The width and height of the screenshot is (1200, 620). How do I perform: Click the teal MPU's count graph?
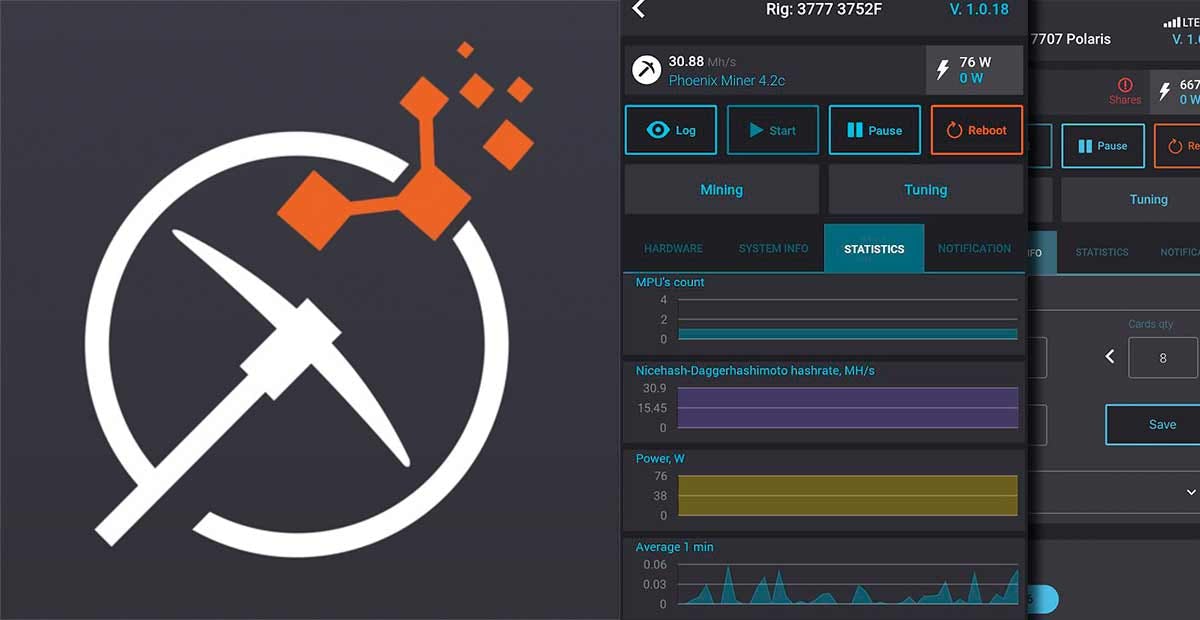coord(848,320)
